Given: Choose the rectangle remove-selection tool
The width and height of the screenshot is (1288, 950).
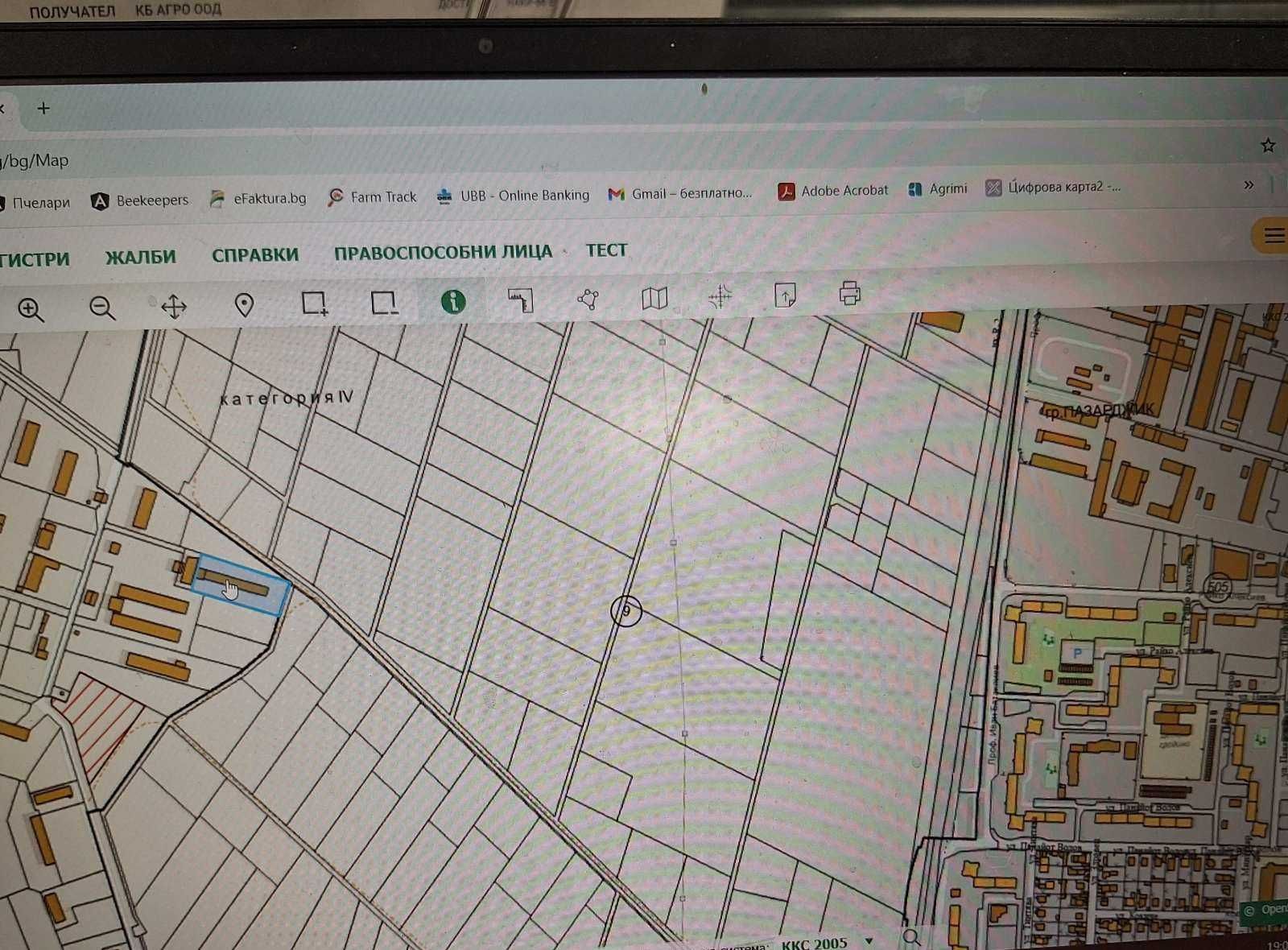Looking at the screenshot, I should pos(383,303).
